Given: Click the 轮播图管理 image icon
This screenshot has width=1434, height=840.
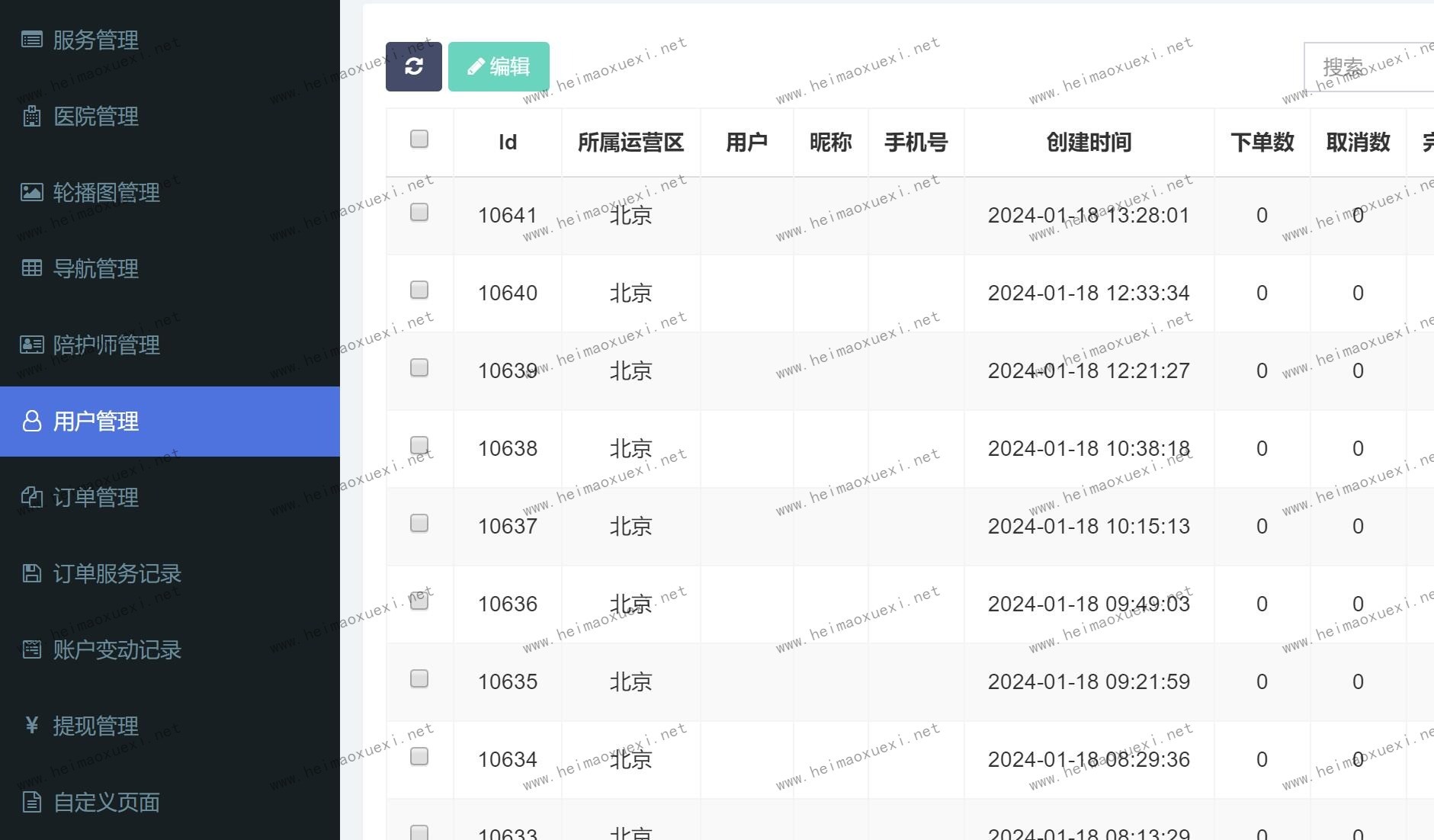Looking at the screenshot, I should pyautogui.click(x=31, y=192).
